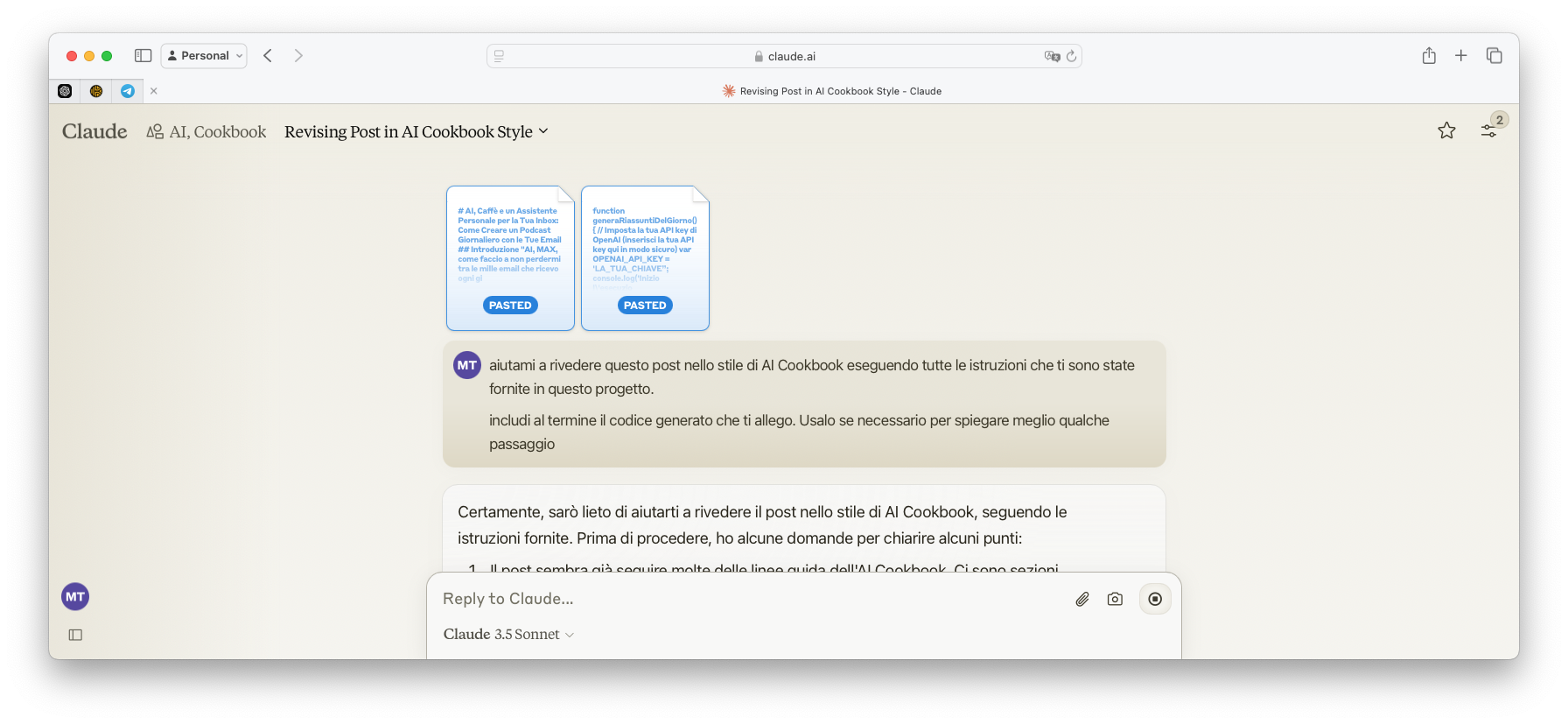Select the Revising Post in AI Cookbook tab
1568x724 pixels.
coord(831,91)
